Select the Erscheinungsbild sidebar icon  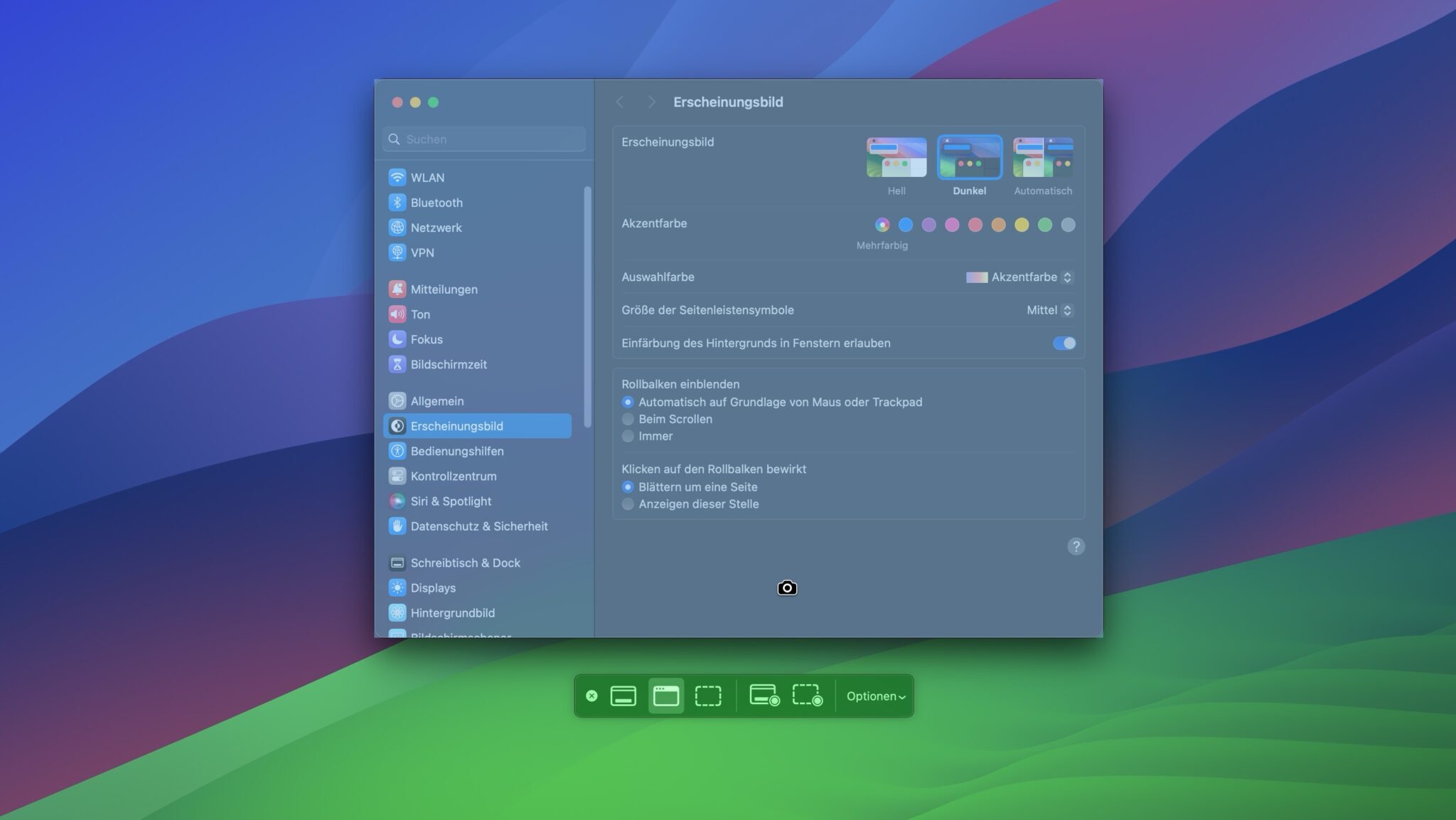(x=397, y=426)
